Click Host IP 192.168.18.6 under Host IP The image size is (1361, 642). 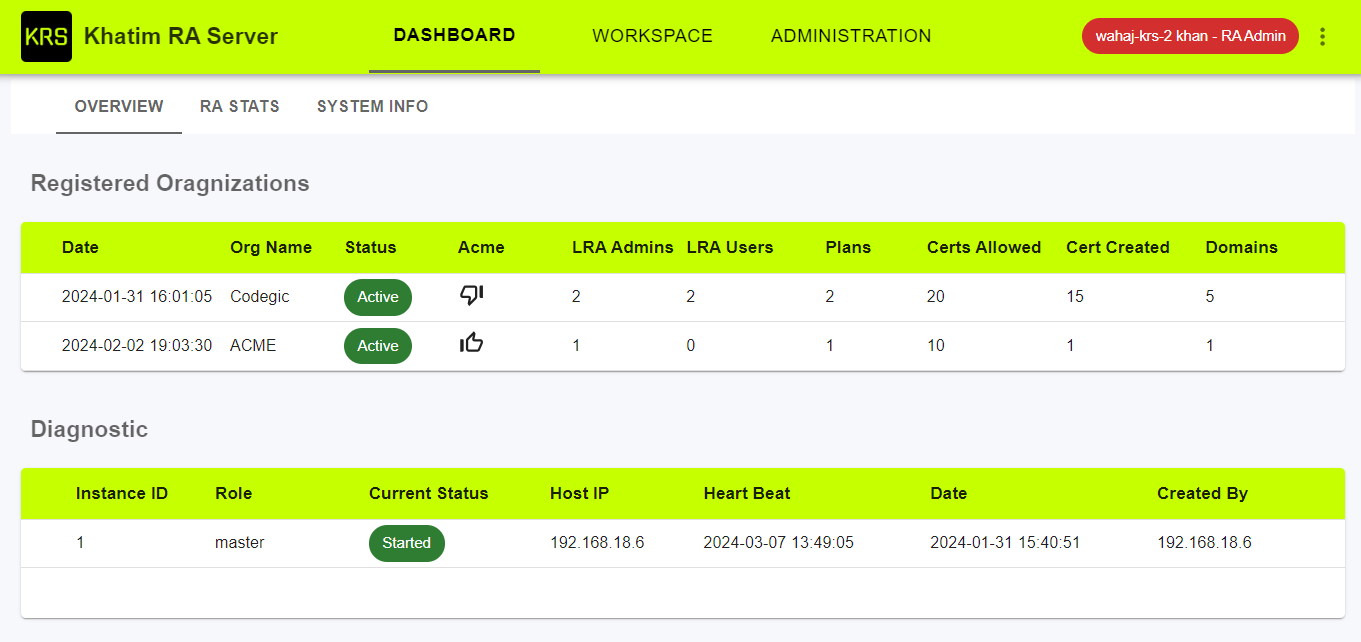tap(597, 543)
